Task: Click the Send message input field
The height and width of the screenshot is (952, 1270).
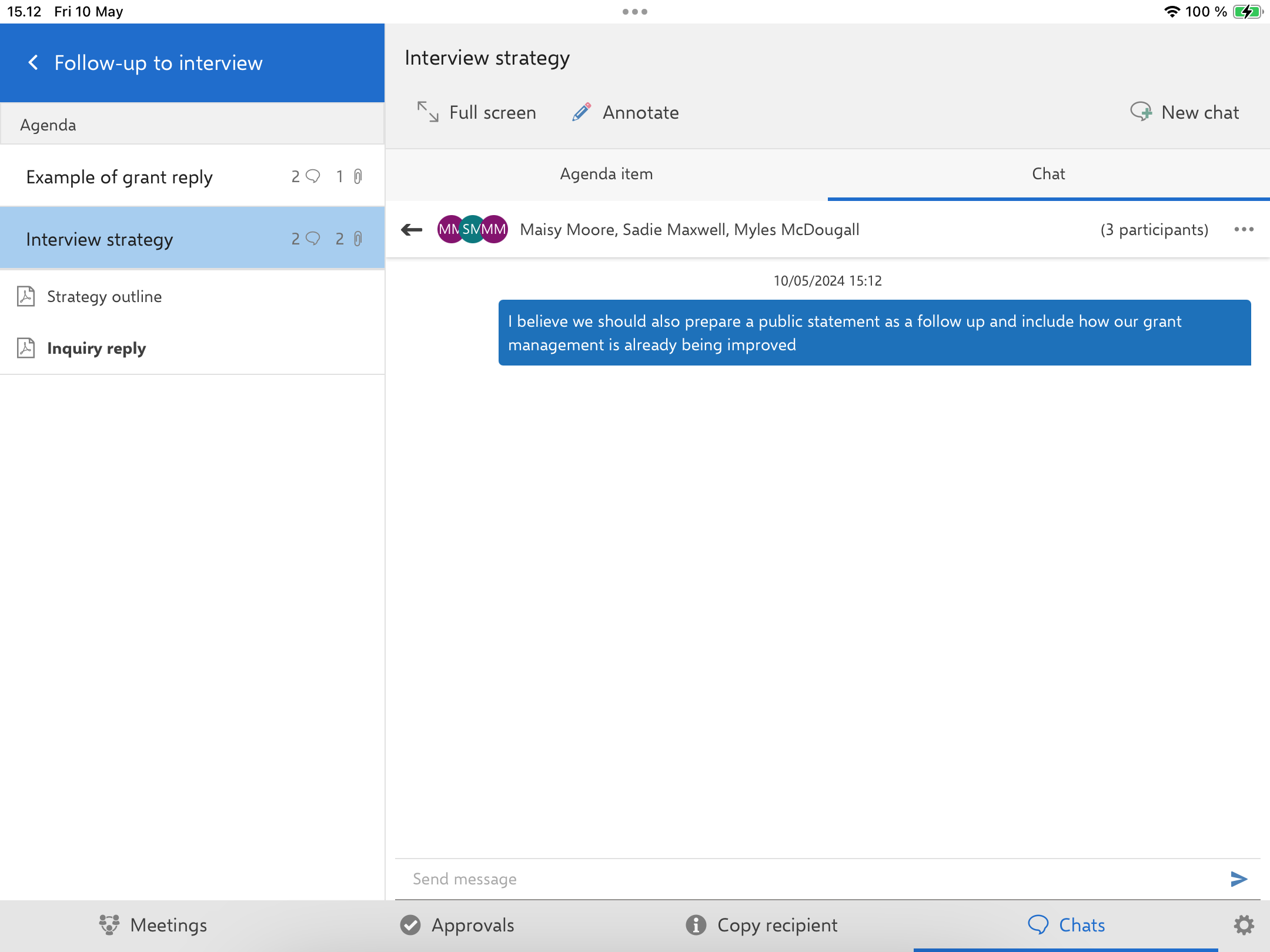Action: tap(811, 879)
